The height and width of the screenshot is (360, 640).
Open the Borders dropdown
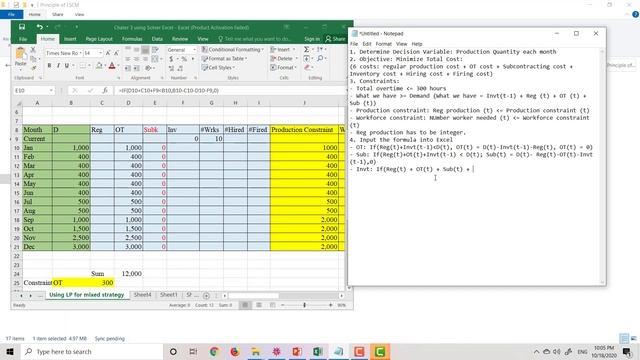click(x=88, y=66)
